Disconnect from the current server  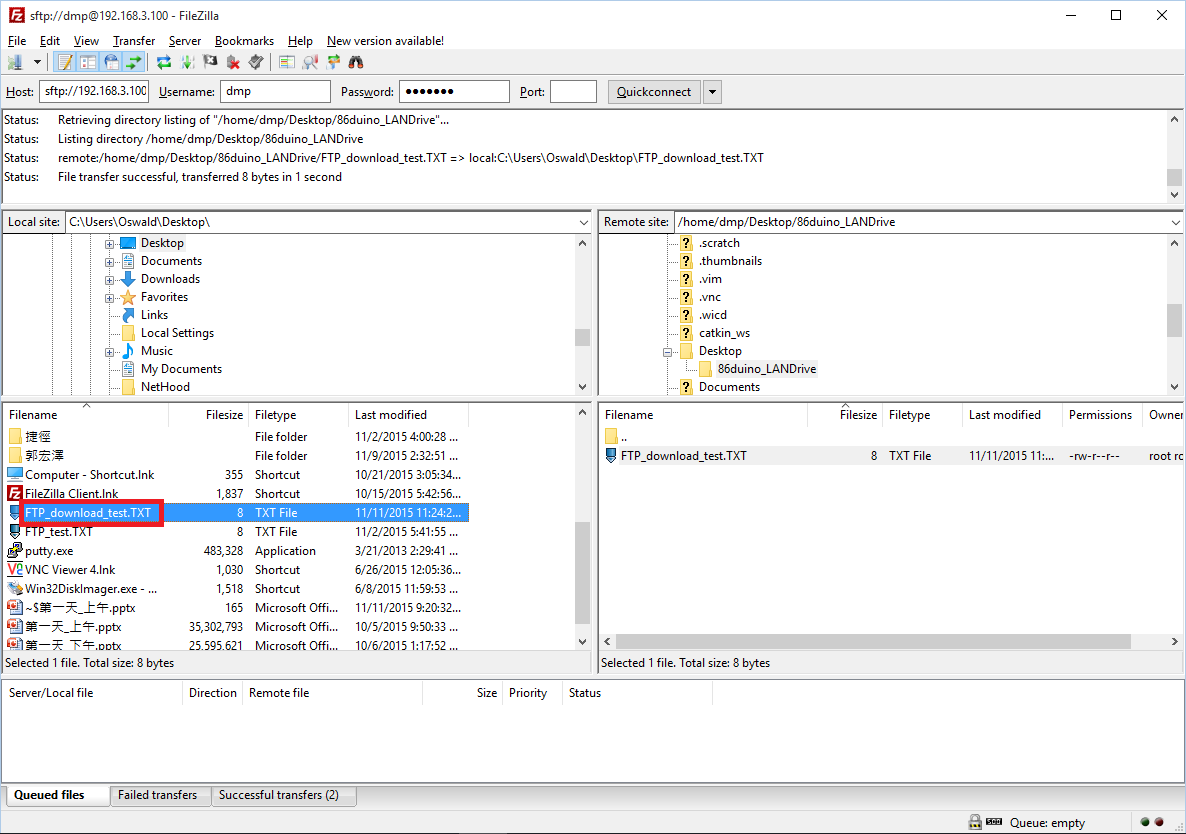234,62
